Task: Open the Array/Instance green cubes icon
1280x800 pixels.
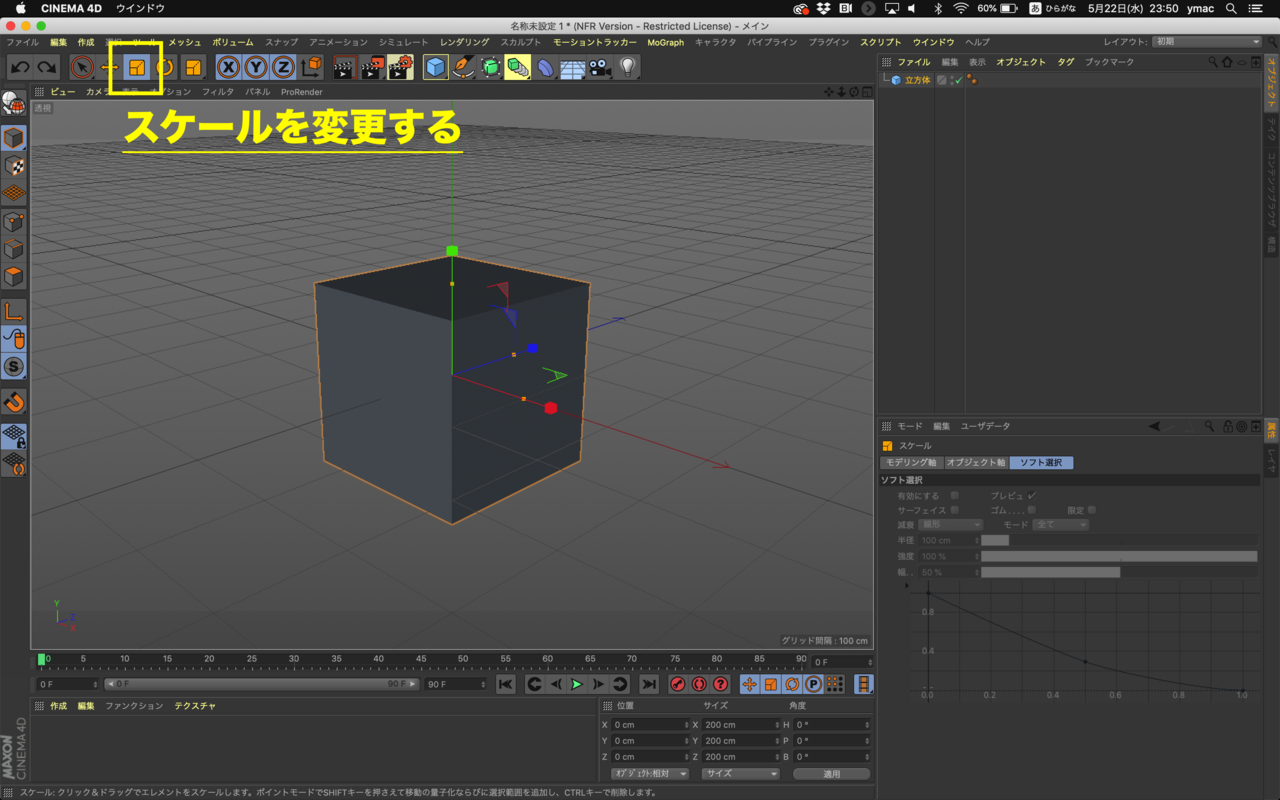Action: tap(517, 68)
